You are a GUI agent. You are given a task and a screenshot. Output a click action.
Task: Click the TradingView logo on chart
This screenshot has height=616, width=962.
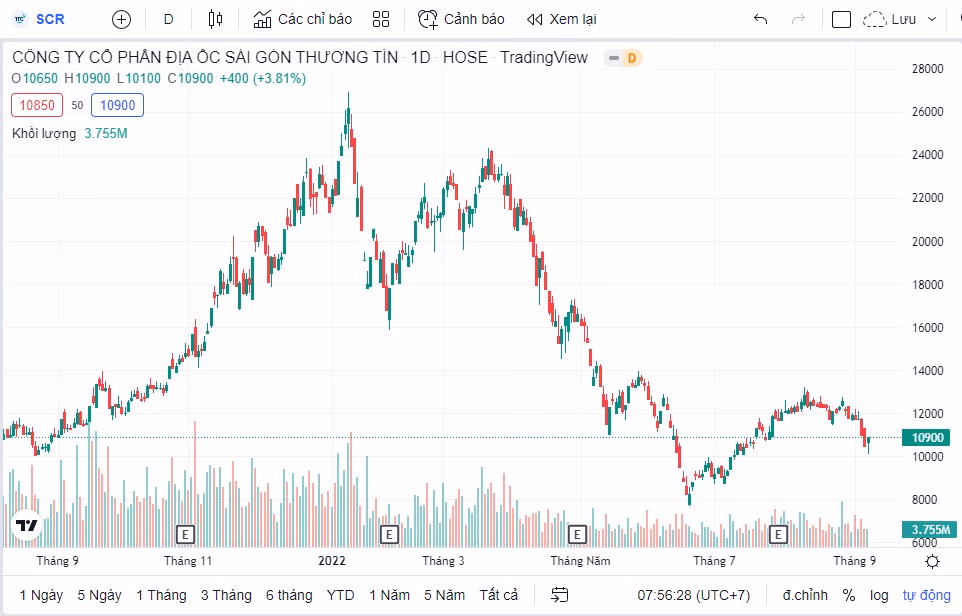[26, 525]
